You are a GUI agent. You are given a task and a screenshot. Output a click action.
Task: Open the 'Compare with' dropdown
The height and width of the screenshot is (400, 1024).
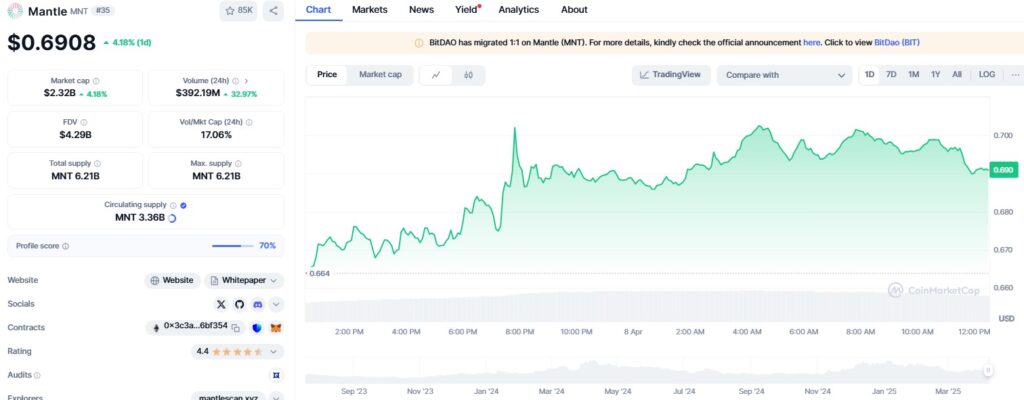coord(784,75)
